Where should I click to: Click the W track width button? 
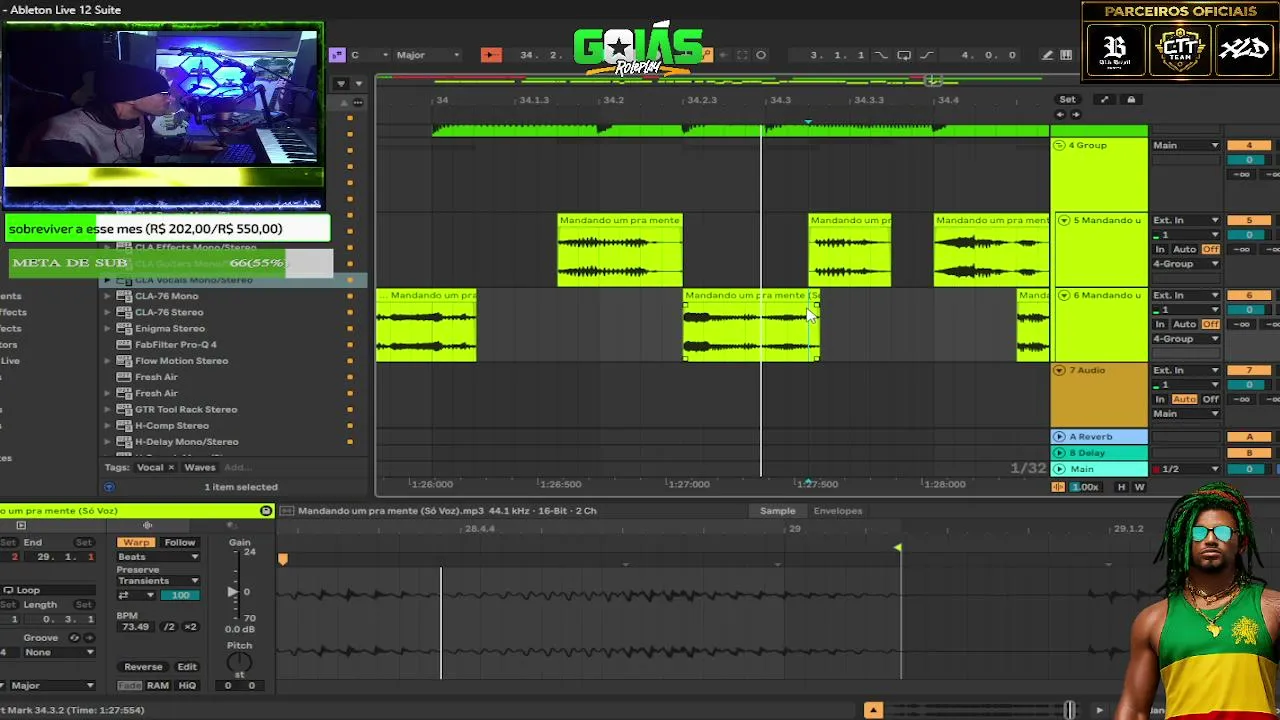tap(1139, 487)
